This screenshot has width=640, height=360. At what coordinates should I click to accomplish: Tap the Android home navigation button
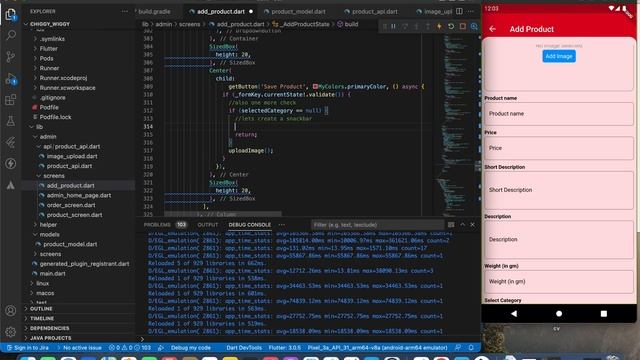(559, 313)
